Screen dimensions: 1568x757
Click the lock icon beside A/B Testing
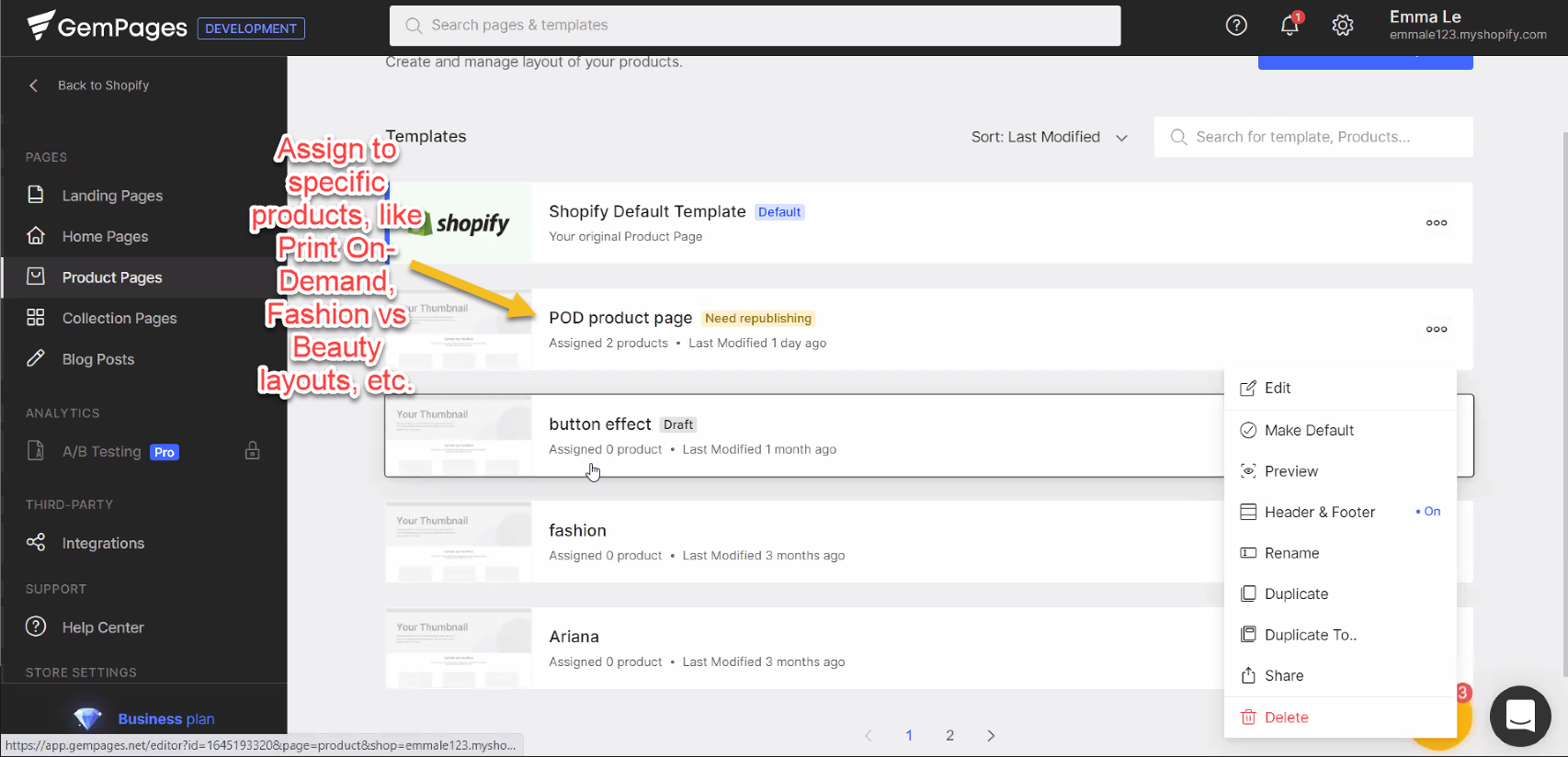tap(253, 451)
